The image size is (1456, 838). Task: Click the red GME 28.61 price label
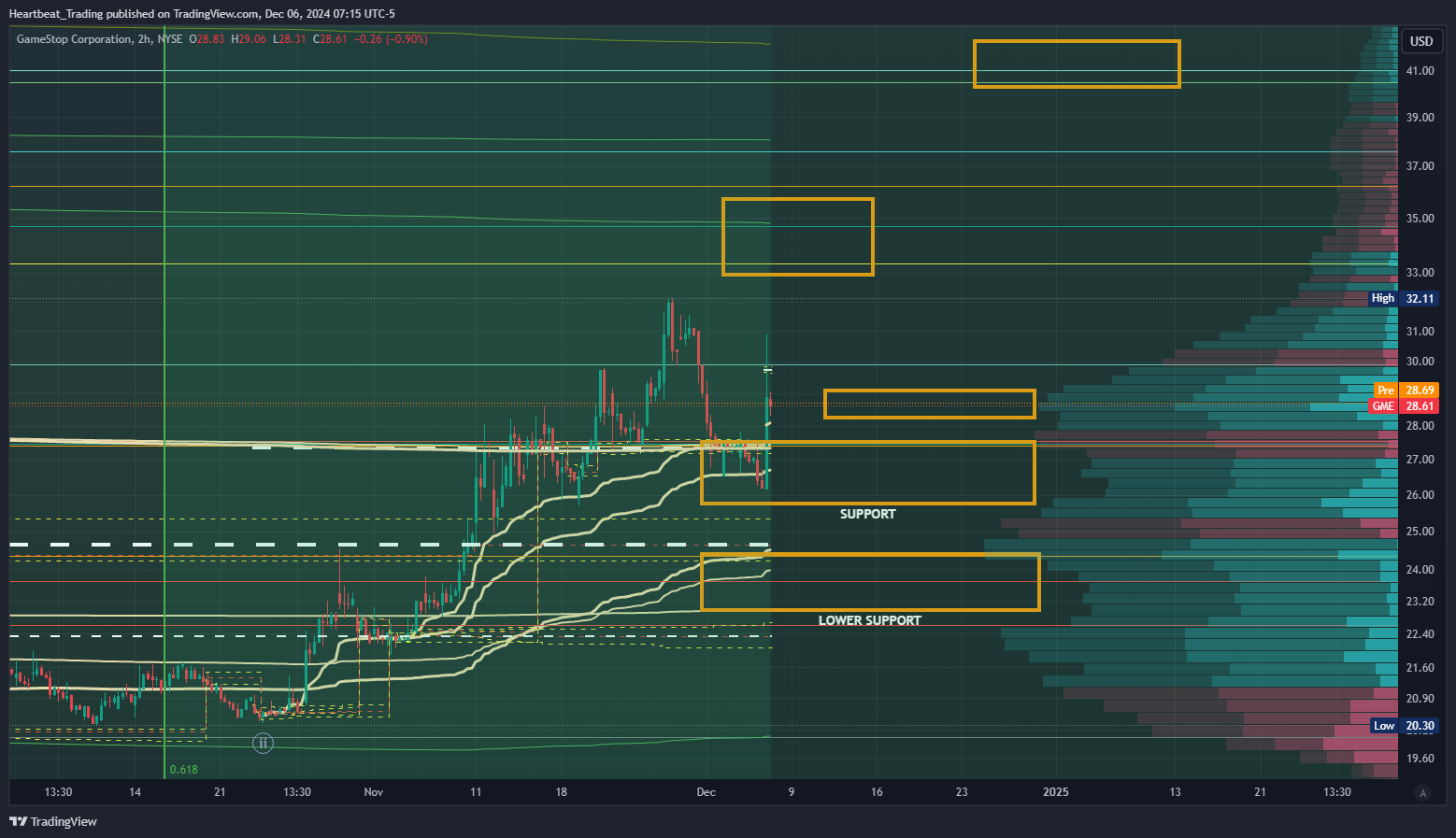pos(1404,406)
